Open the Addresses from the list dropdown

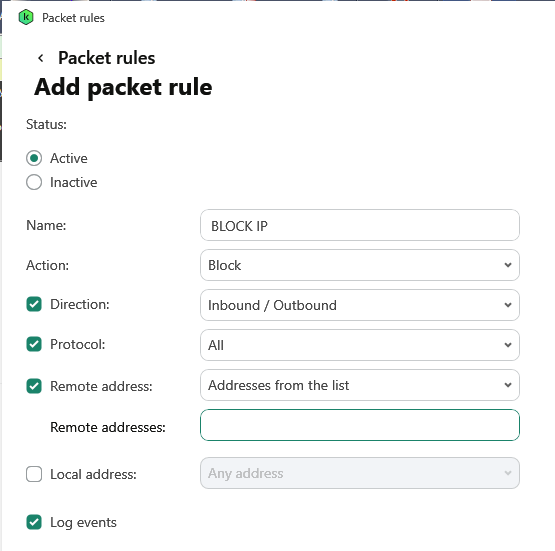pyautogui.click(x=360, y=385)
